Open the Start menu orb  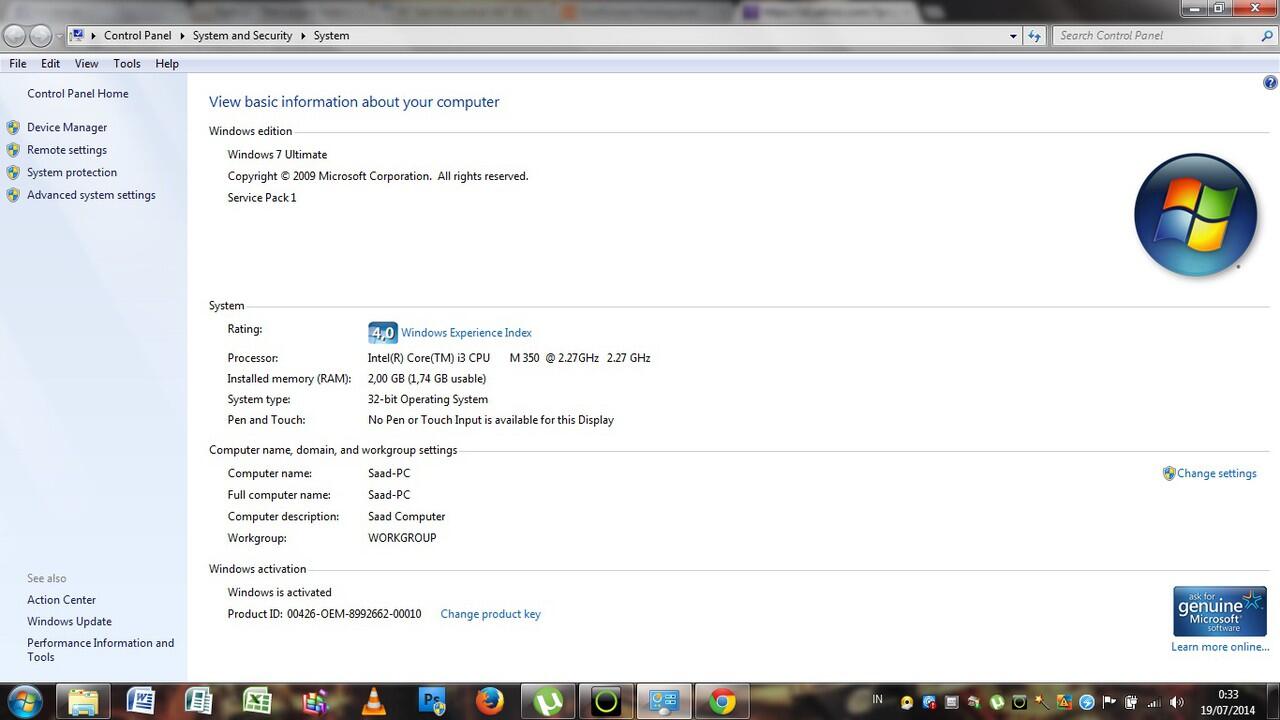click(x=24, y=701)
